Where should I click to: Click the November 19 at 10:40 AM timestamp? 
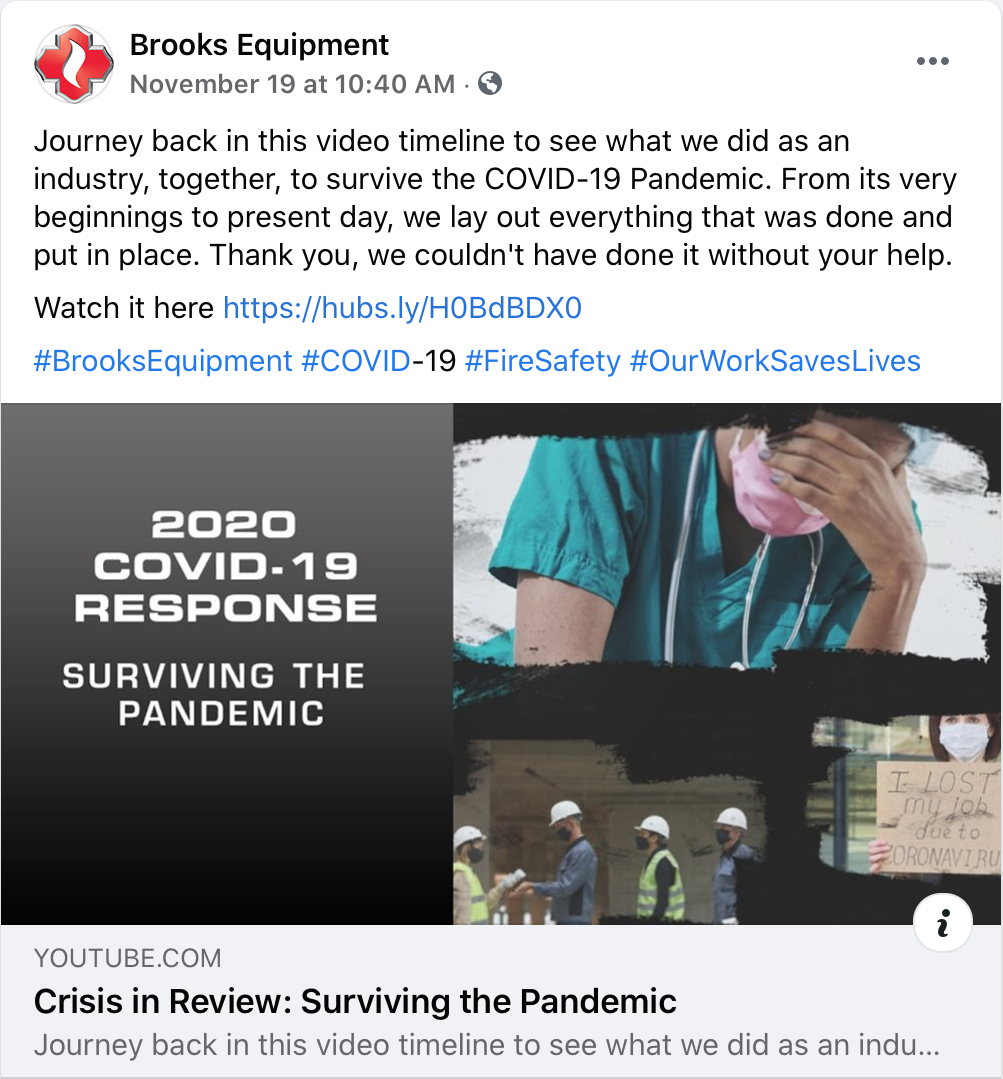tap(292, 84)
